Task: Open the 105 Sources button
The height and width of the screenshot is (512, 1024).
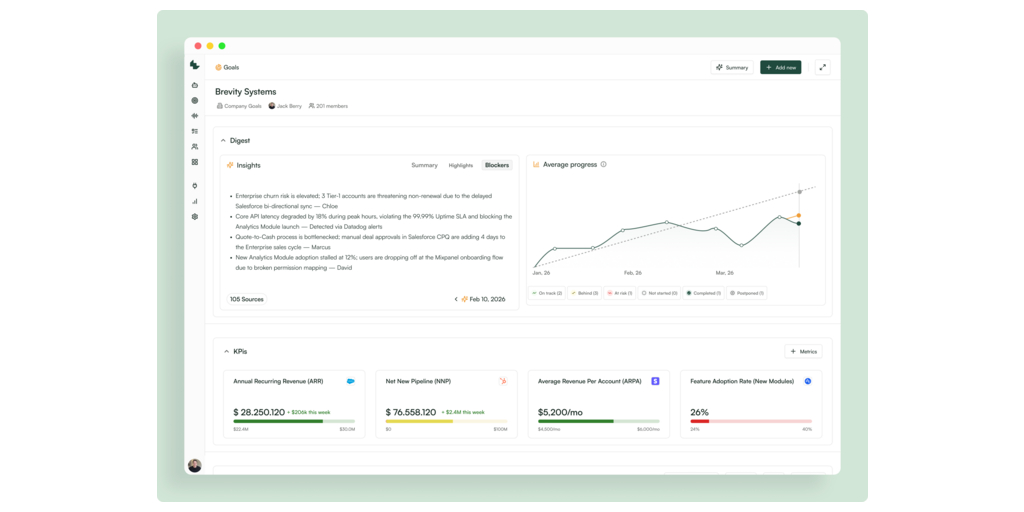Action: click(x=247, y=299)
